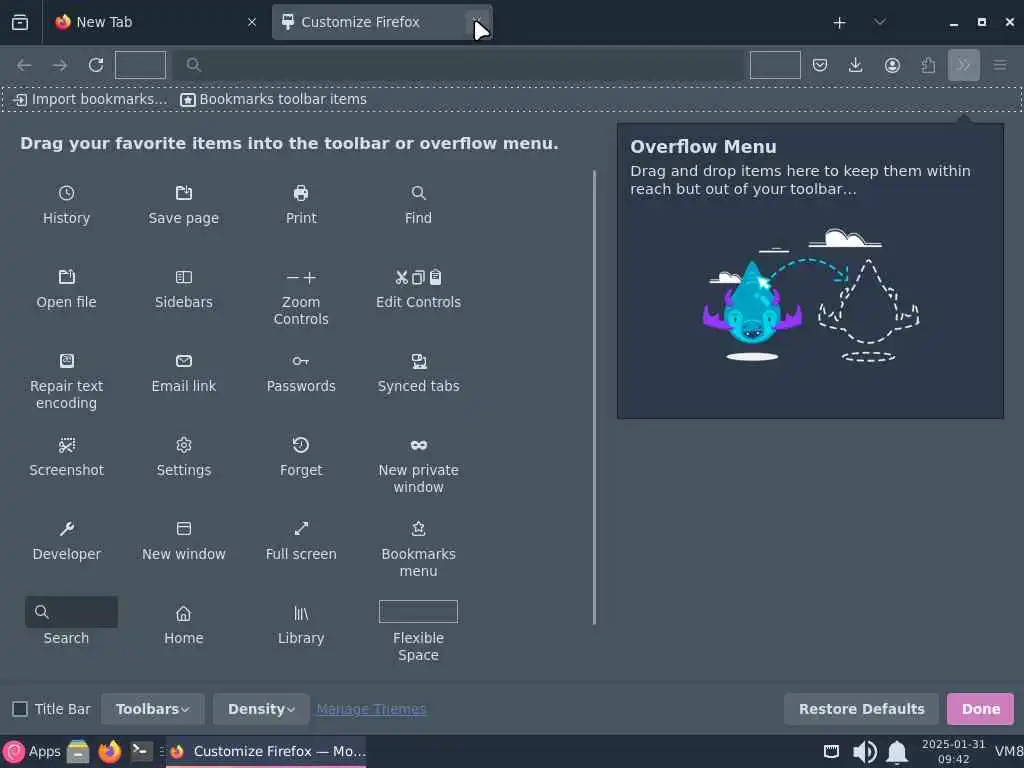Click Bookmarks toolbar items placeholder

pyautogui.click(x=274, y=99)
